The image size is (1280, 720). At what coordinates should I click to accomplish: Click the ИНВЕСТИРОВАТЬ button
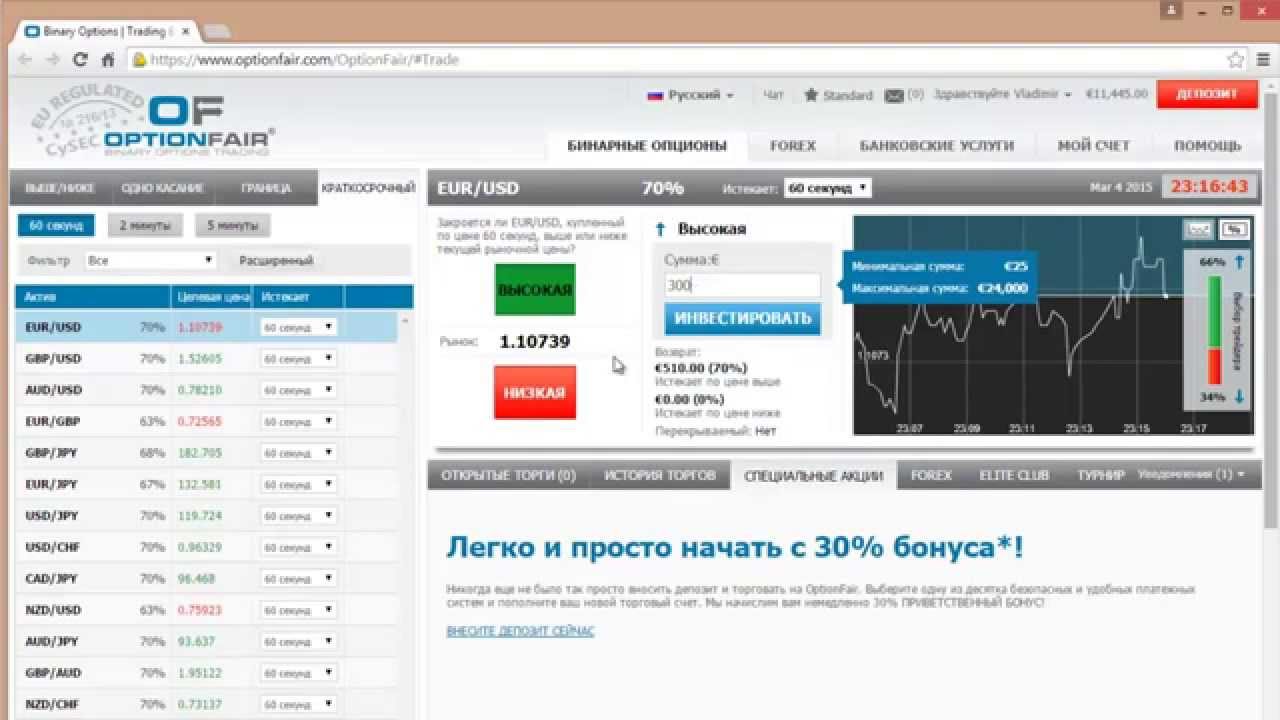[743, 319]
